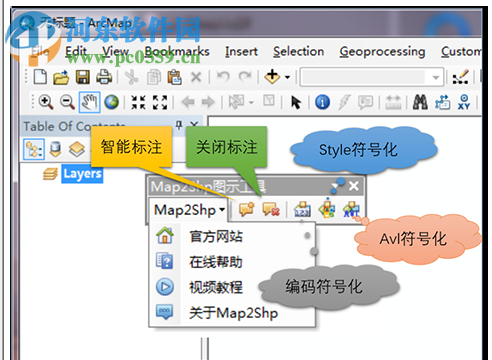This screenshot has width=492, height=360.
Task: Go back to previous extent arrow
Action: point(188,102)
